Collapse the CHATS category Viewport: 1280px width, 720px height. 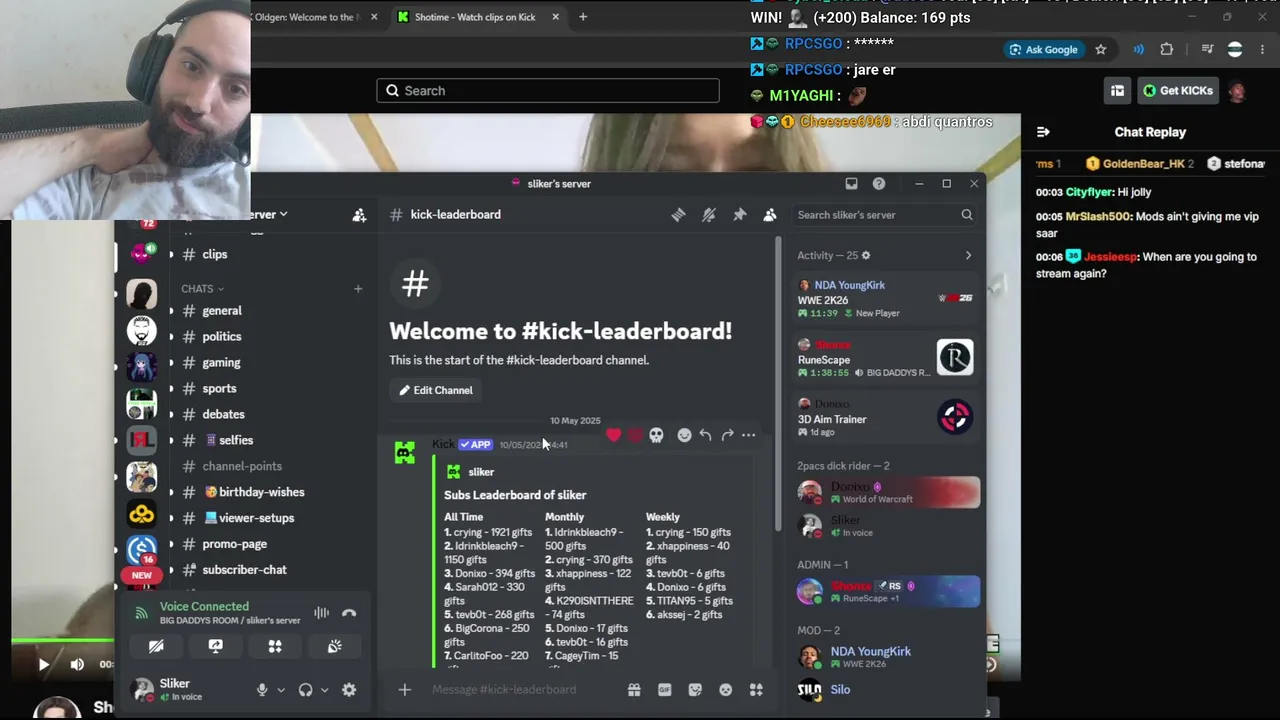203,289
